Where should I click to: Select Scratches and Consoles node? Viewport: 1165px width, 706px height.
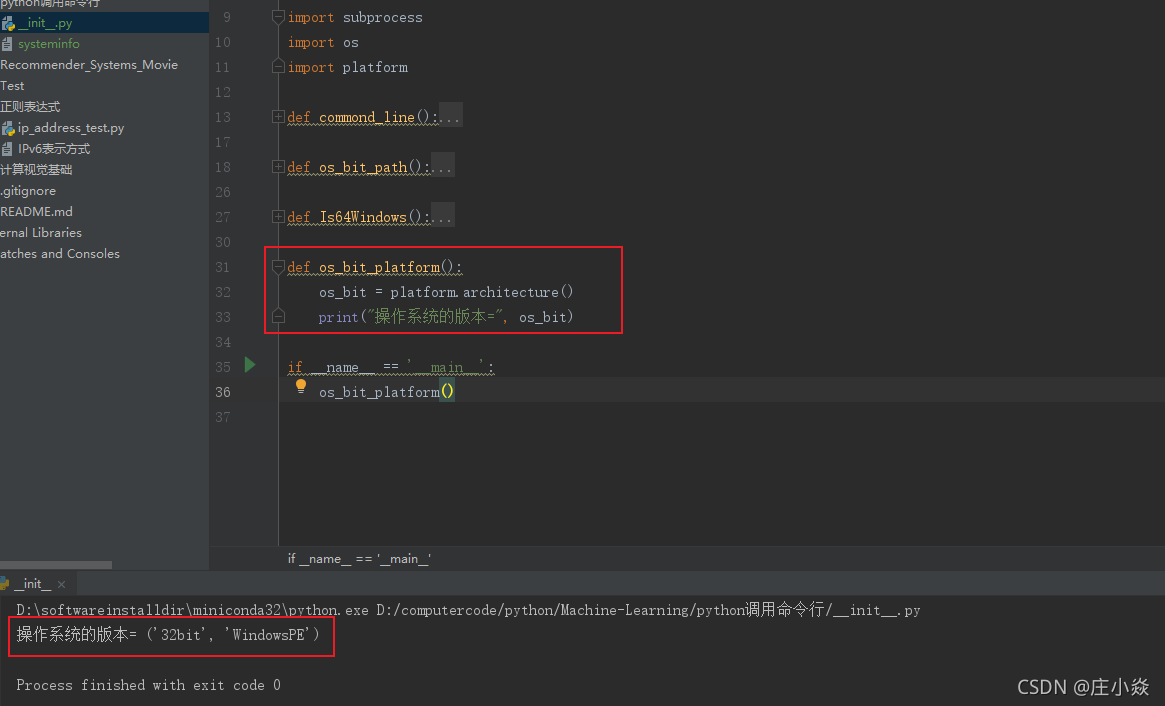59,253
